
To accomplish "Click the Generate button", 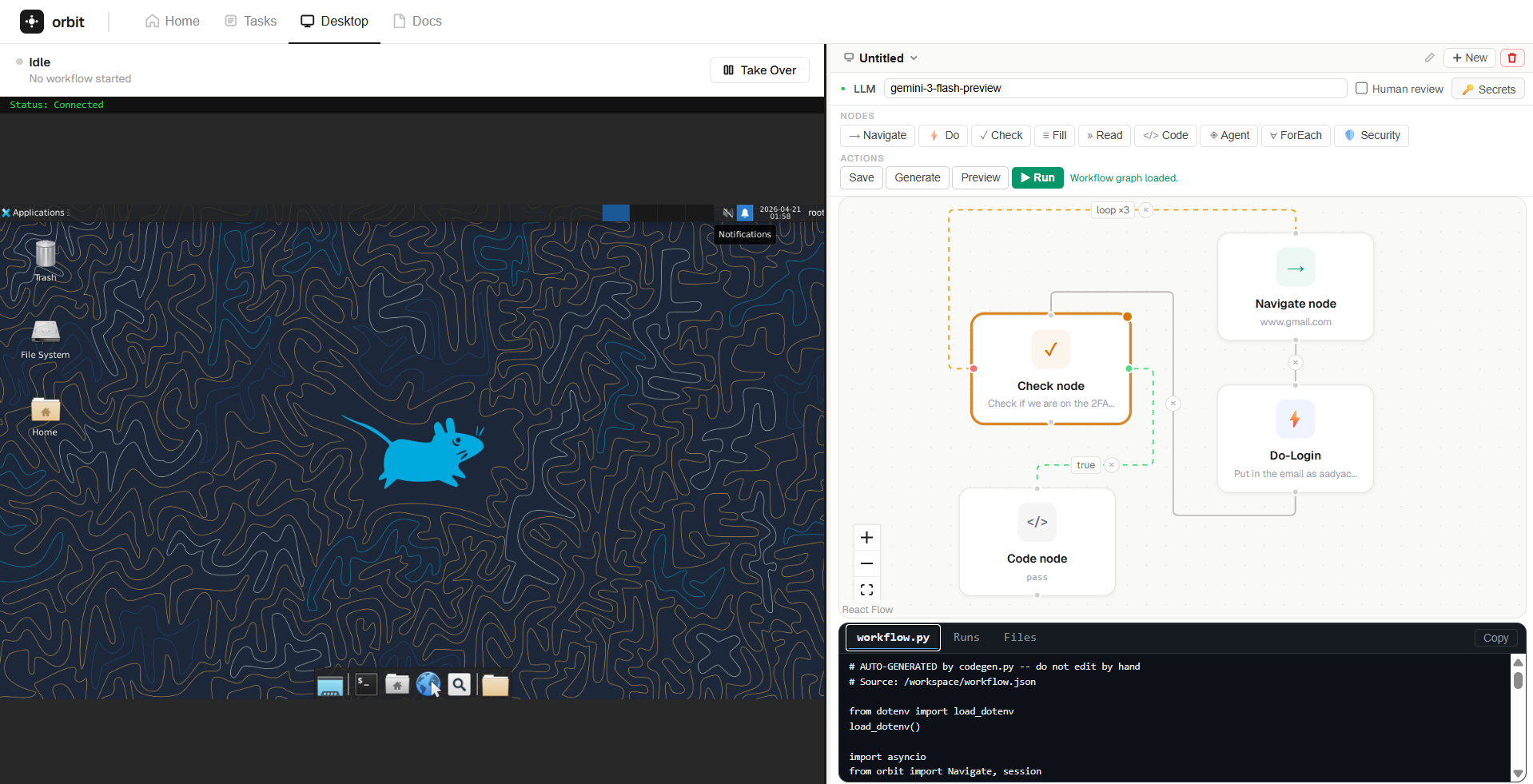I will point(917,178).
